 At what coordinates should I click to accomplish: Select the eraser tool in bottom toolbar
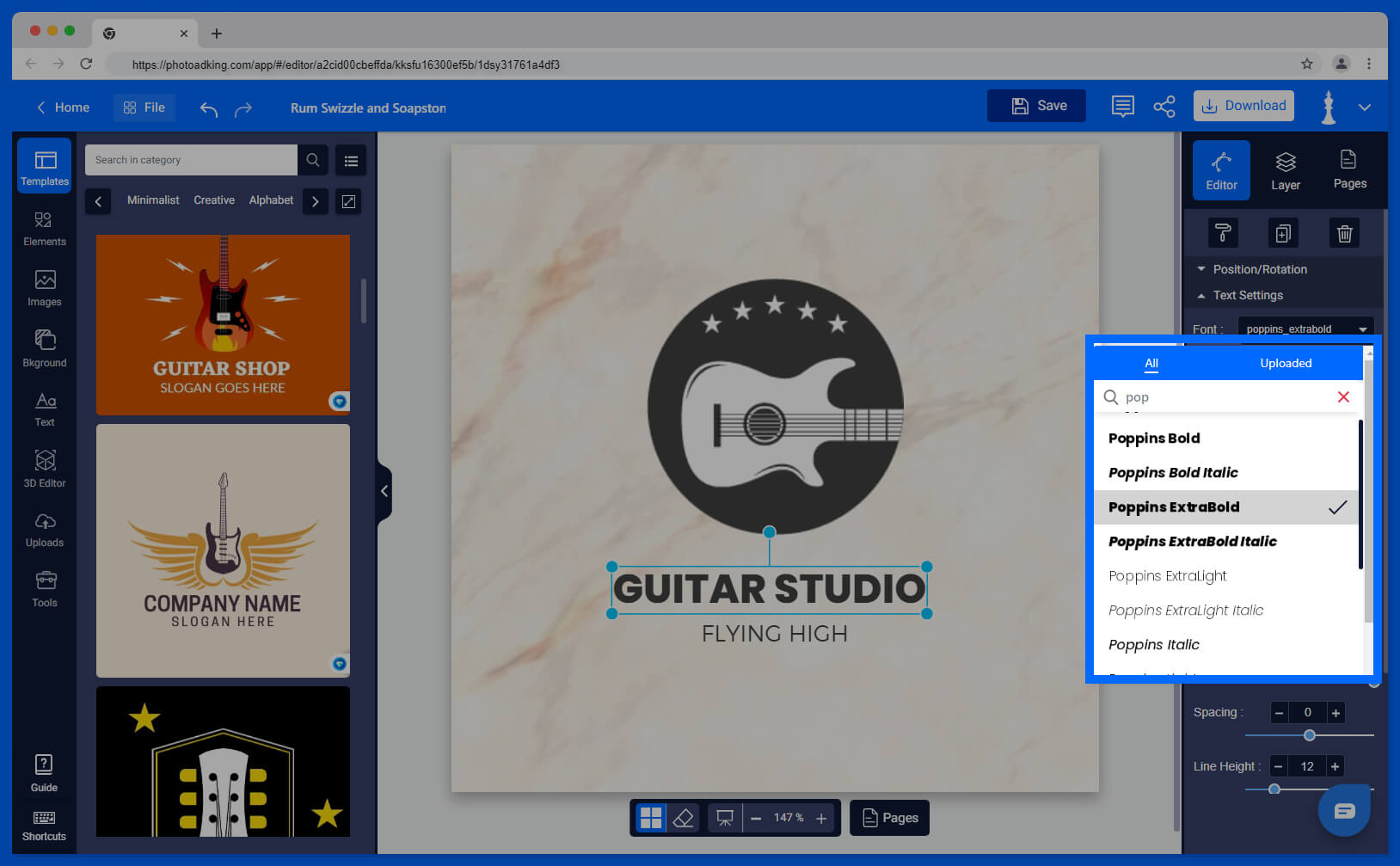684,817
